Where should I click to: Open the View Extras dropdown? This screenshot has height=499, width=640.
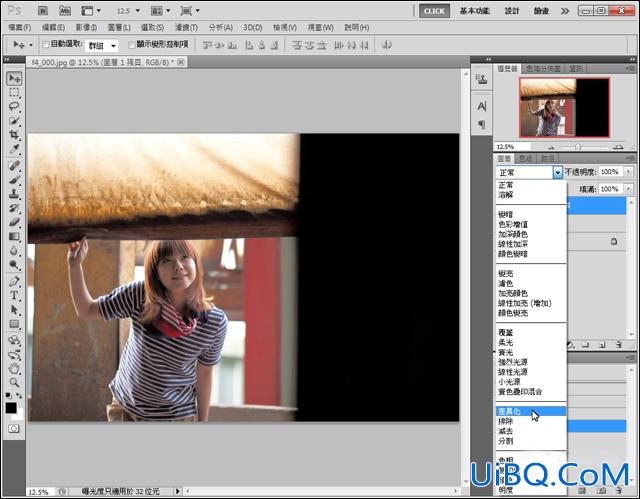click(x=91, y=11)
